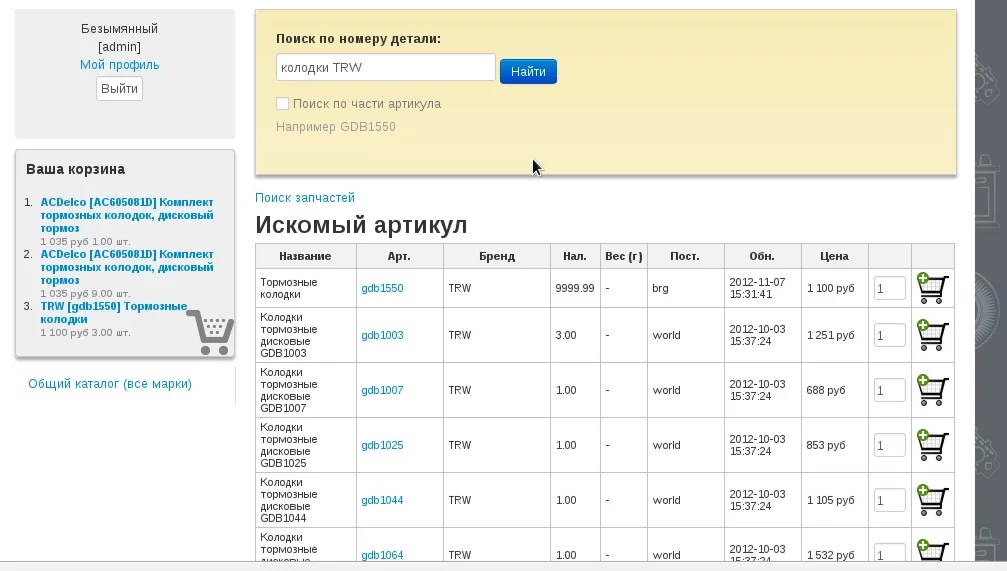Click the 'Выйти' logout button

coord(119,89)
